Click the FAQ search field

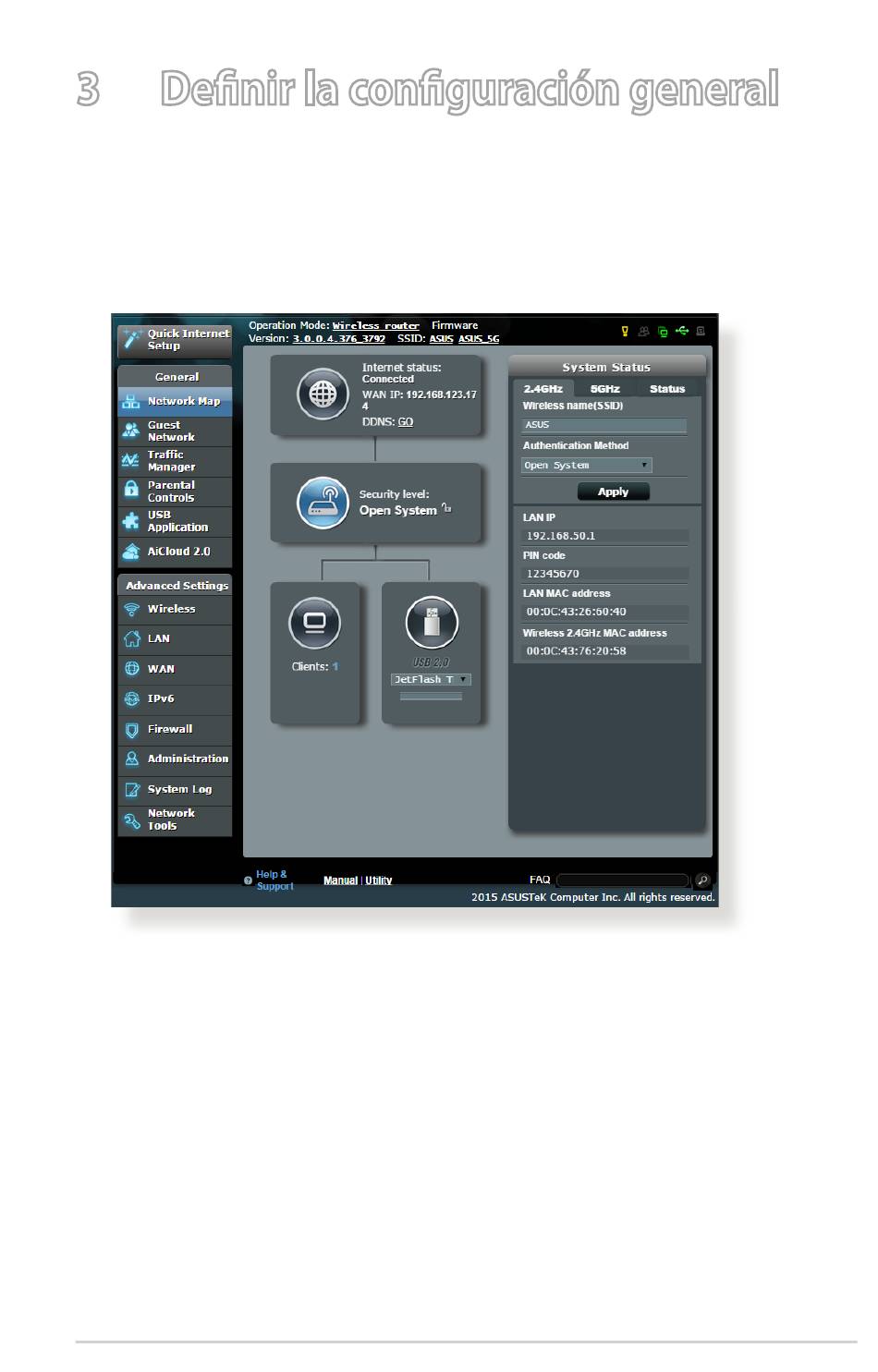(x=623, y=880)
